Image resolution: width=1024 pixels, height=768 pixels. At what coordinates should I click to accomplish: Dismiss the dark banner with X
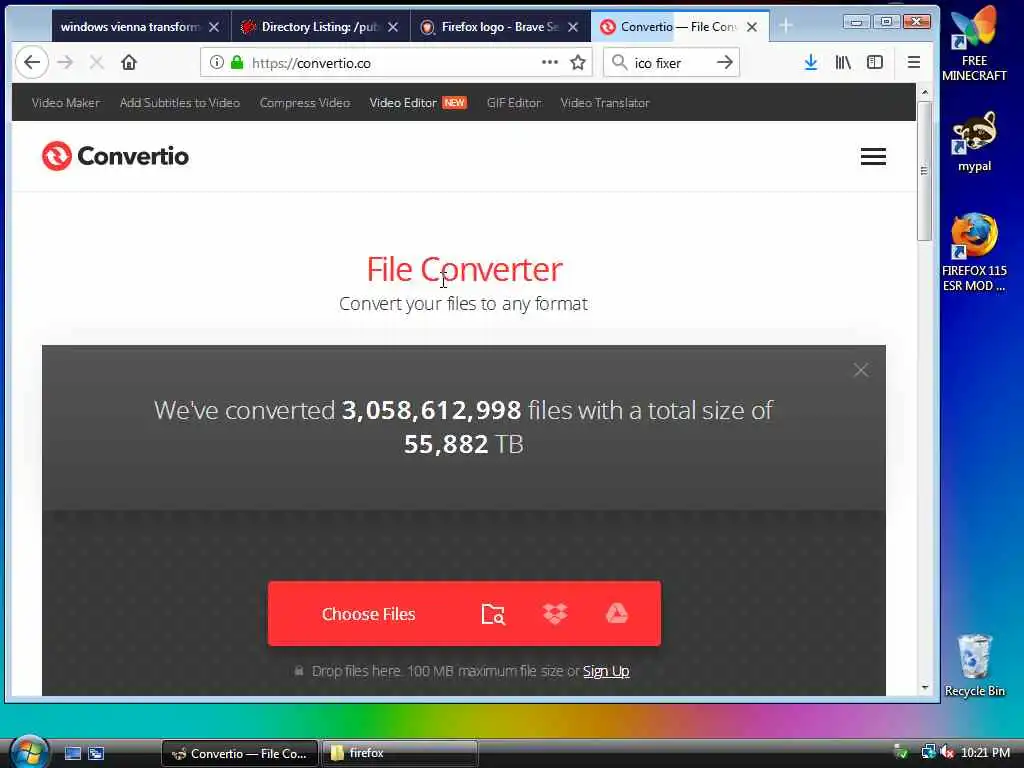pyautogui.click(x=861, y=370)
